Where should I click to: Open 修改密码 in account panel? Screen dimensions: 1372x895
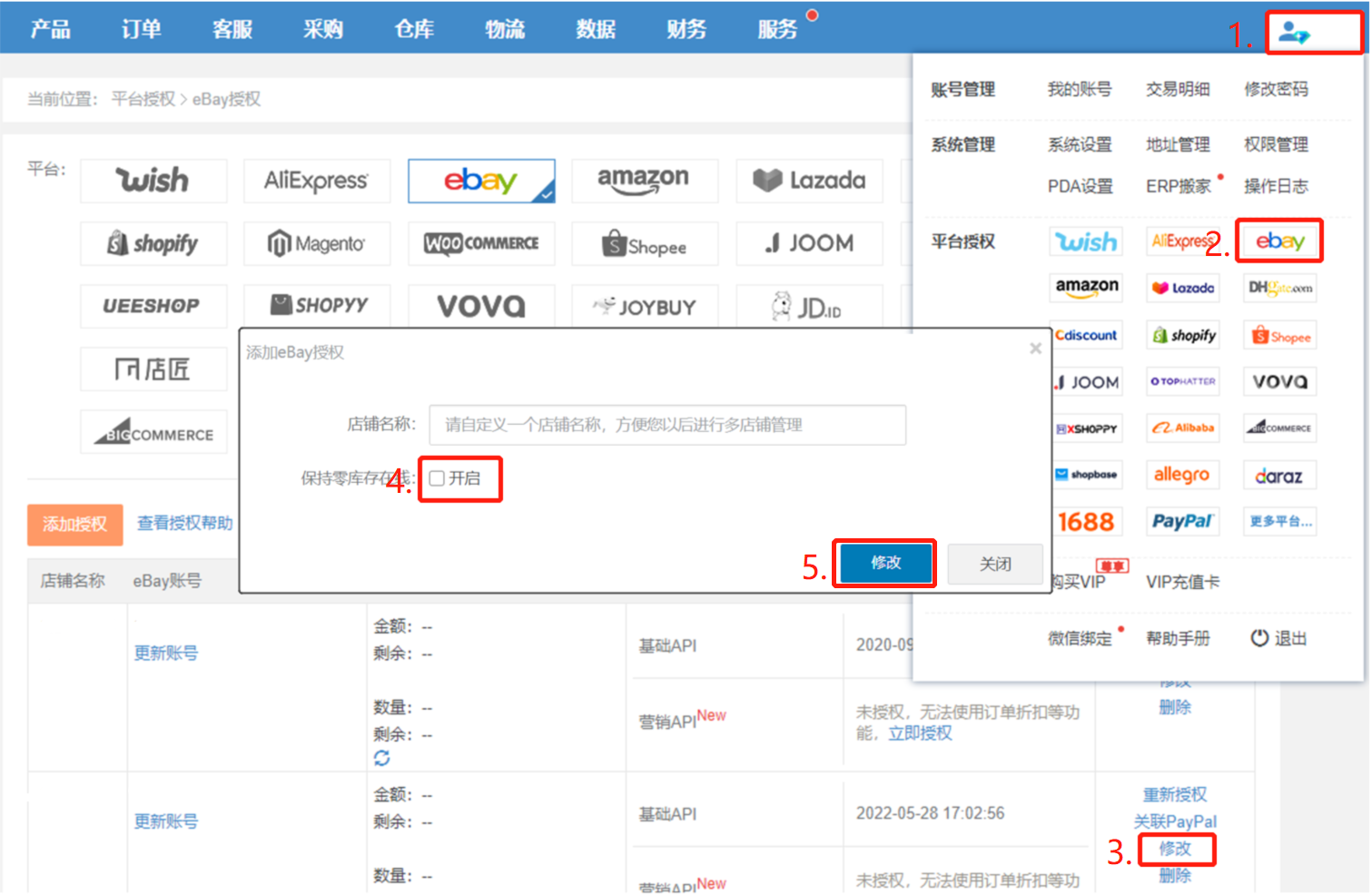[1276, 89]
